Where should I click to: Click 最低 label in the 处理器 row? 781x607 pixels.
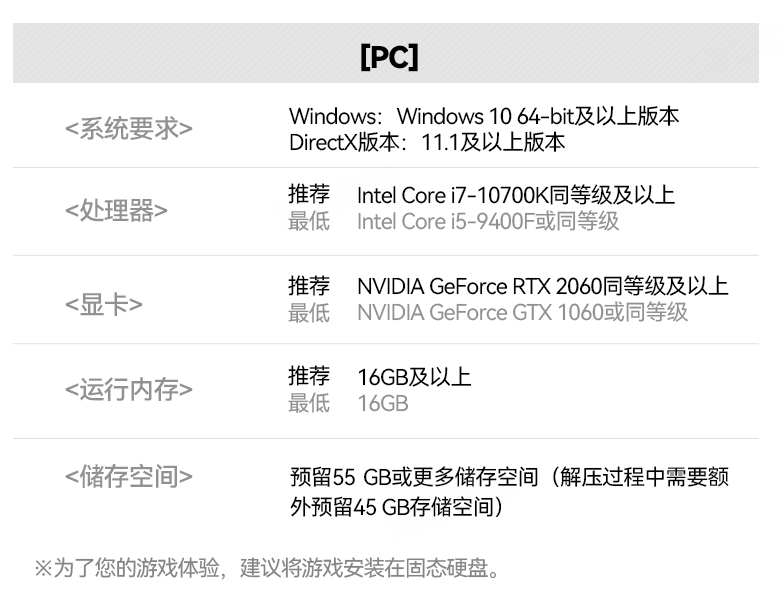tap(309, 221)
